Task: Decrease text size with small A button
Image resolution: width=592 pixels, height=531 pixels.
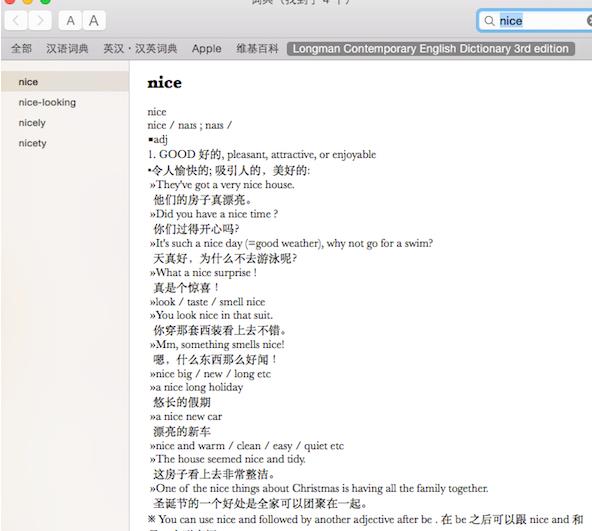Action: 70,20
